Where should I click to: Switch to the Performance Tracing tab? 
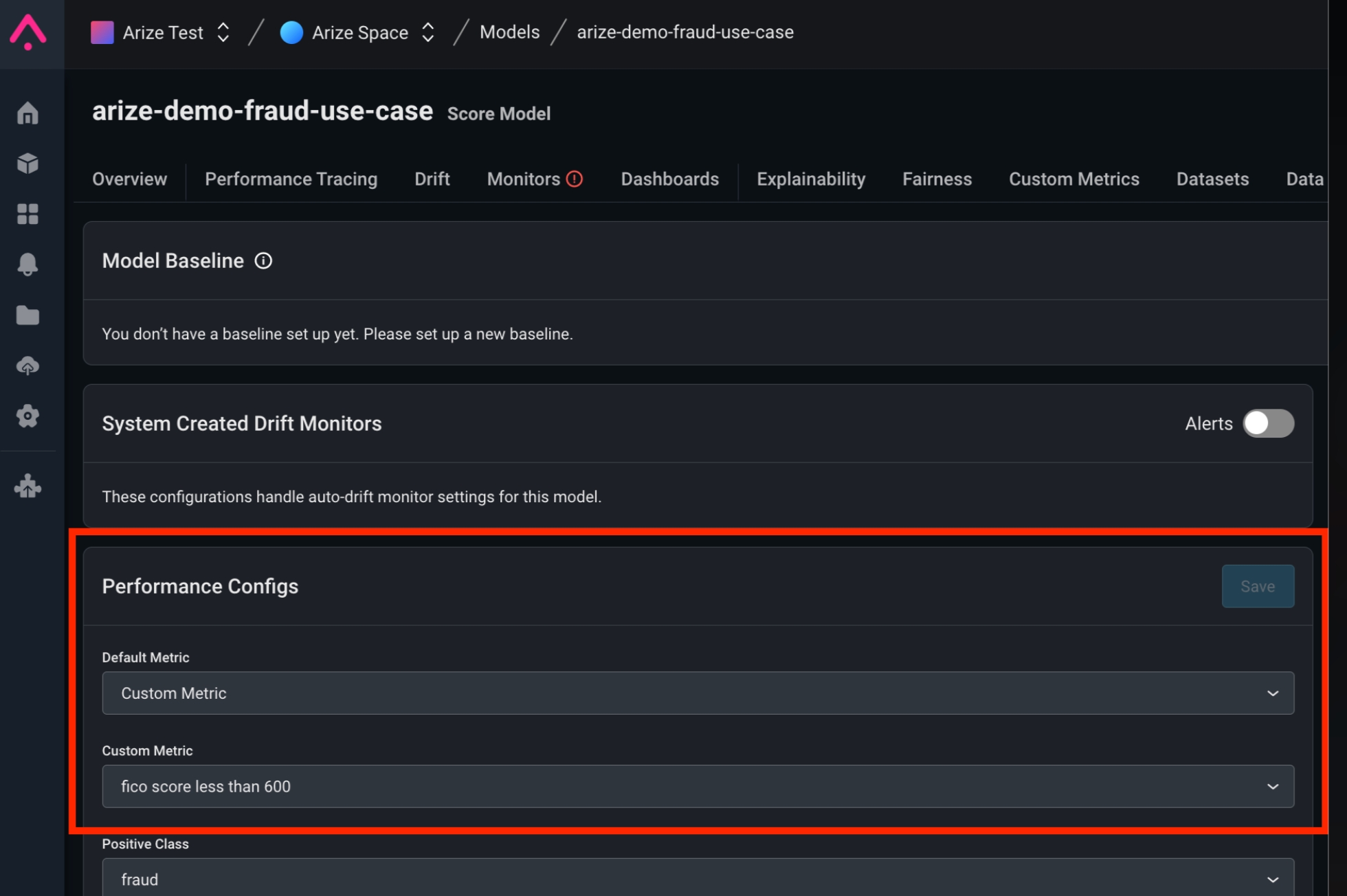click(x=291, y=179)
